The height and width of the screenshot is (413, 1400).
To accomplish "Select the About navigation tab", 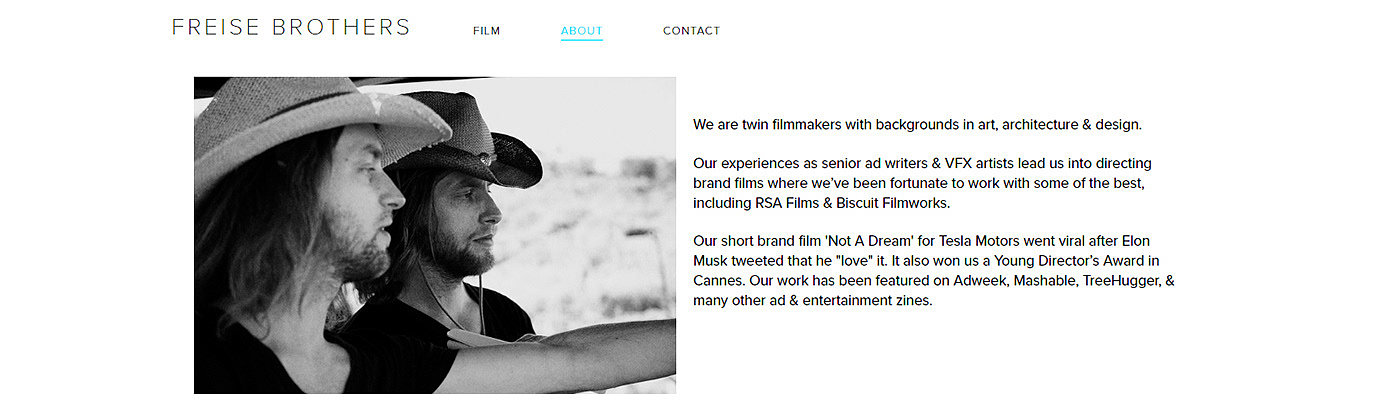I will click(x=581, y=31).
